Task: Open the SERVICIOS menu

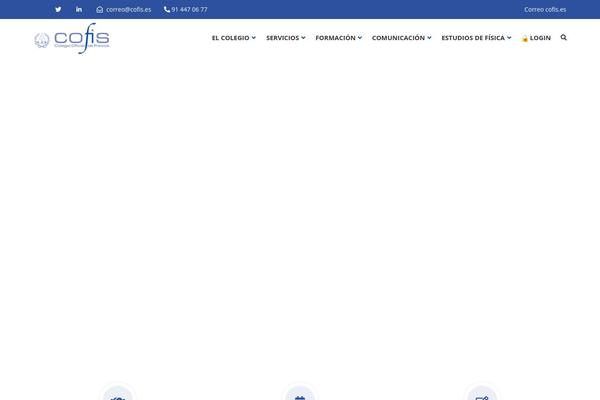Action: pos(282,38)
